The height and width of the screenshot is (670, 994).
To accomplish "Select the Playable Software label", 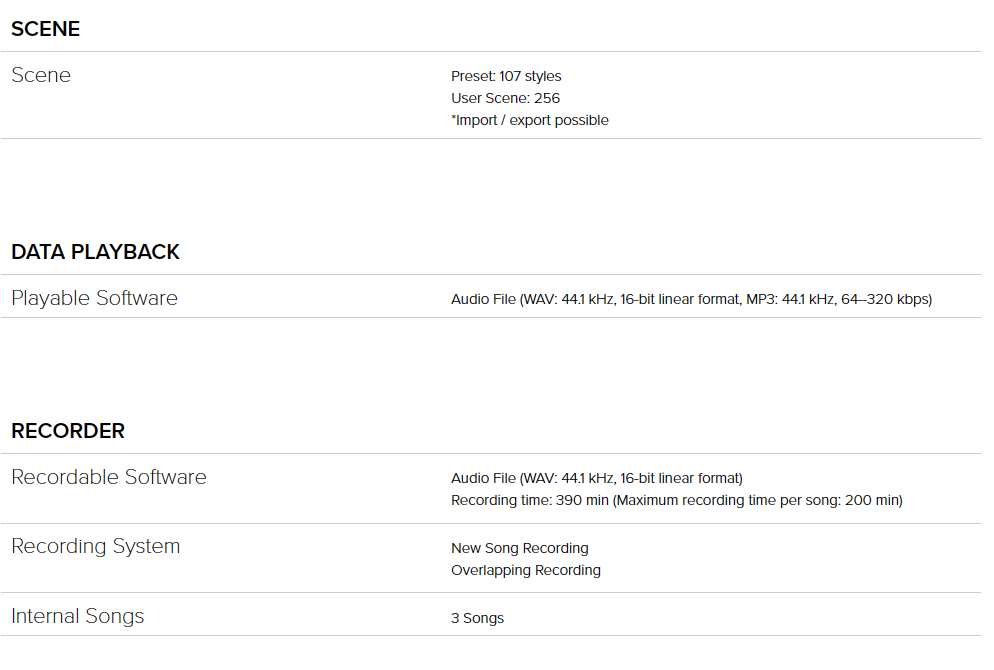I will tap(94, 298).
